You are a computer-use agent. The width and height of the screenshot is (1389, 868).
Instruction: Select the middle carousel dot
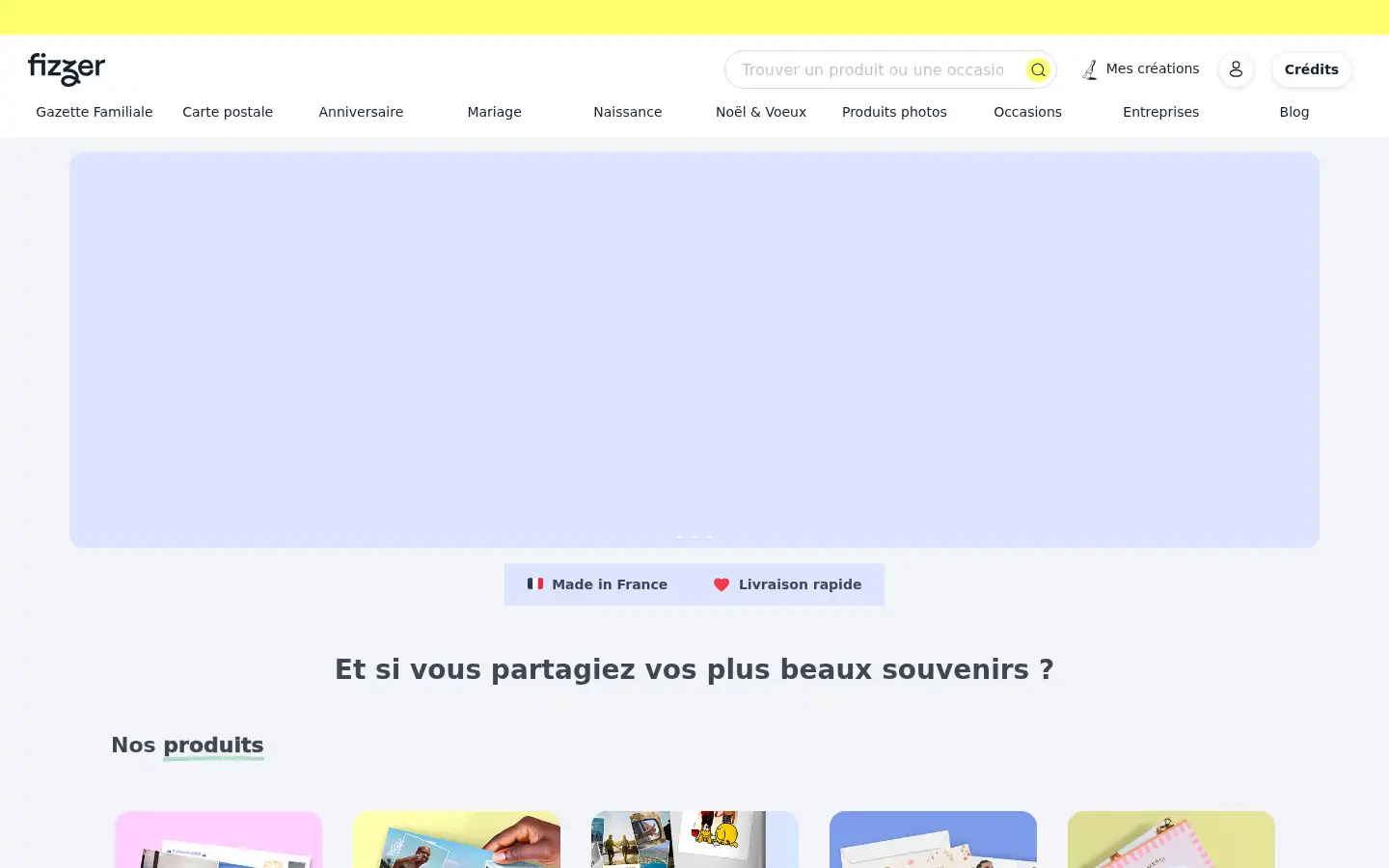coord(694,537)
